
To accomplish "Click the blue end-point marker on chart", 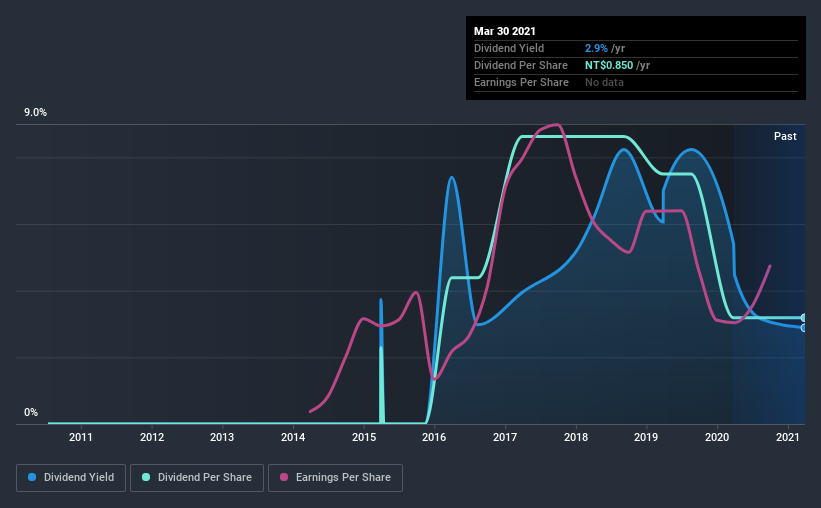I will 804,328.
